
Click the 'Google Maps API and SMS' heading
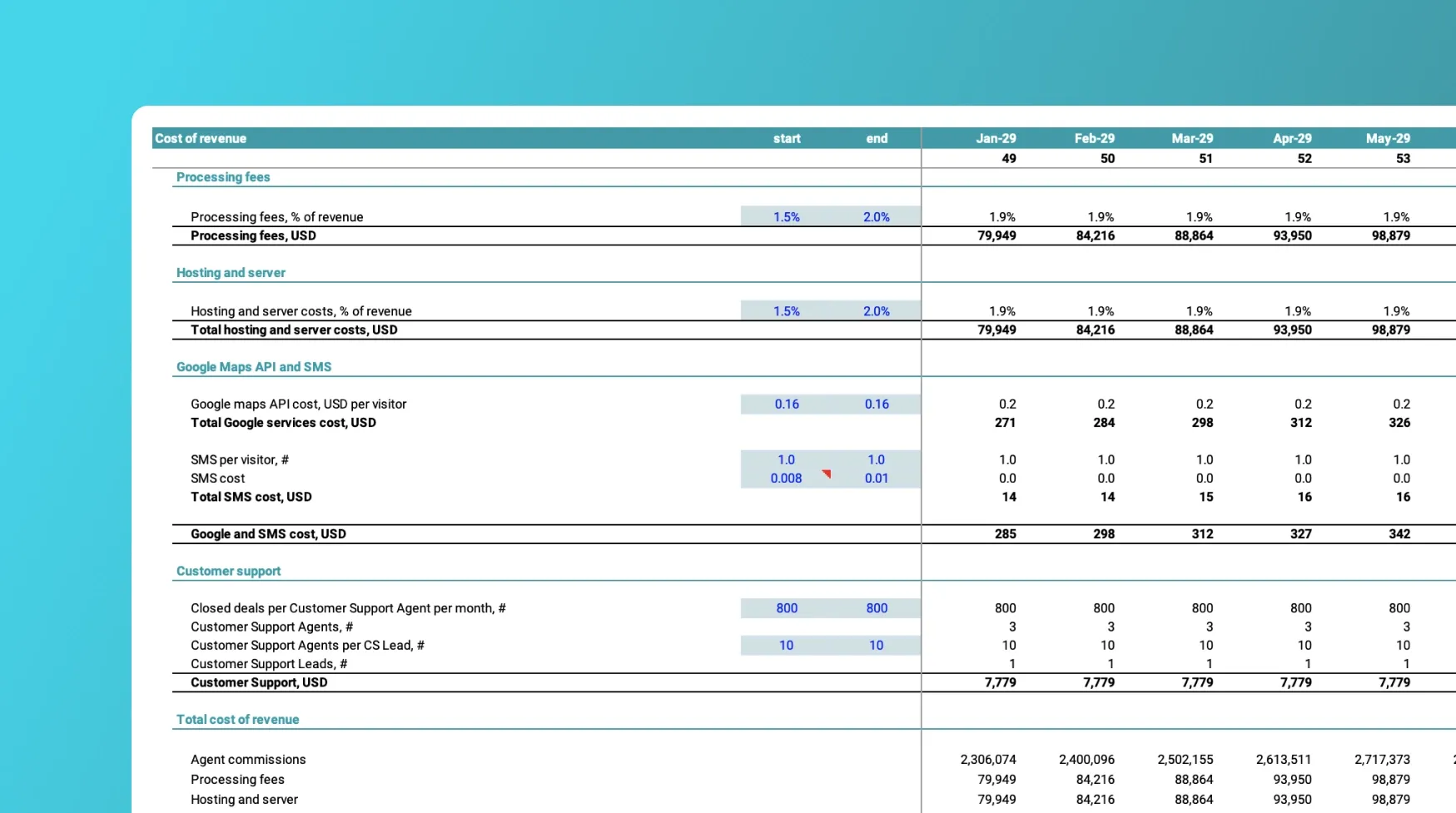click(254, 367)
